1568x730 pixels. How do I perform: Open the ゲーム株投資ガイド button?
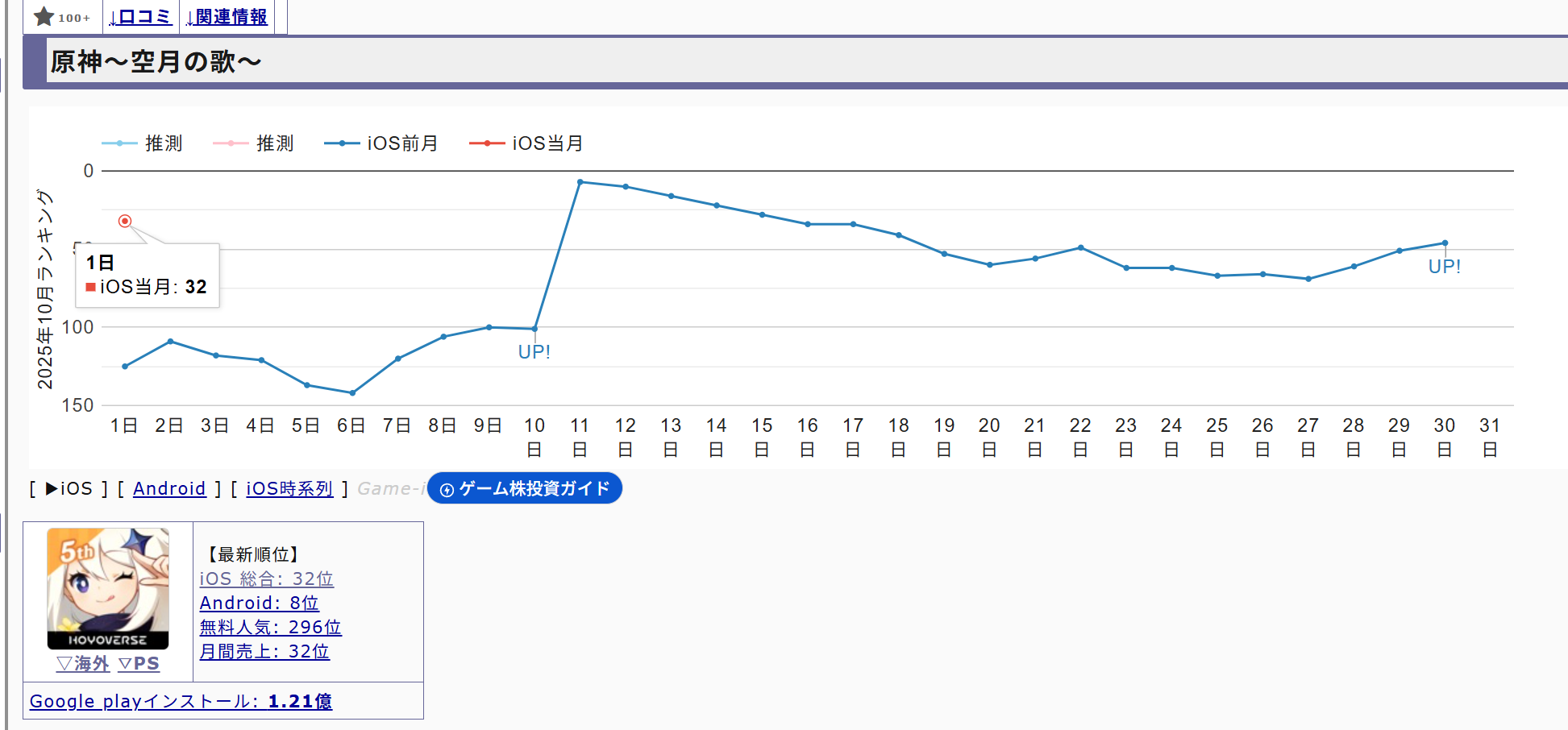525,488
